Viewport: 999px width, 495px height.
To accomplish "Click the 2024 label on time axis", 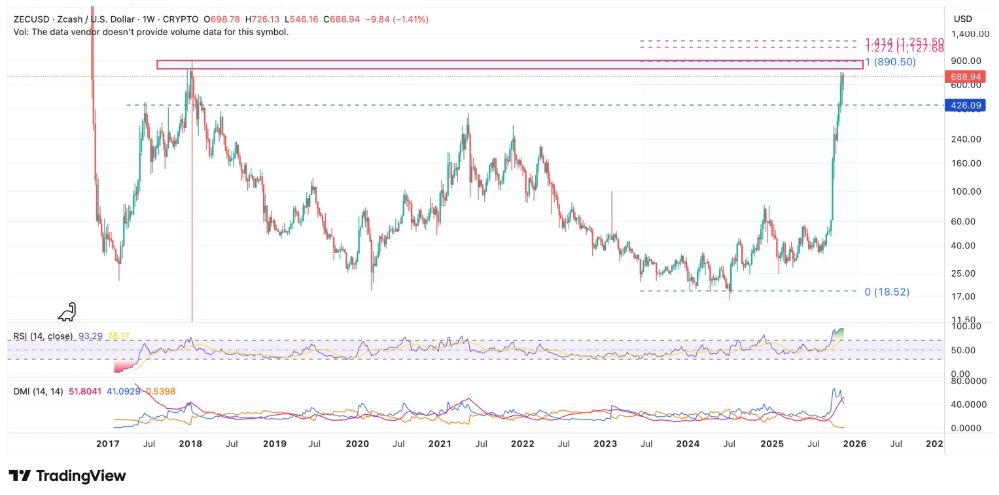I will [687, 443].
